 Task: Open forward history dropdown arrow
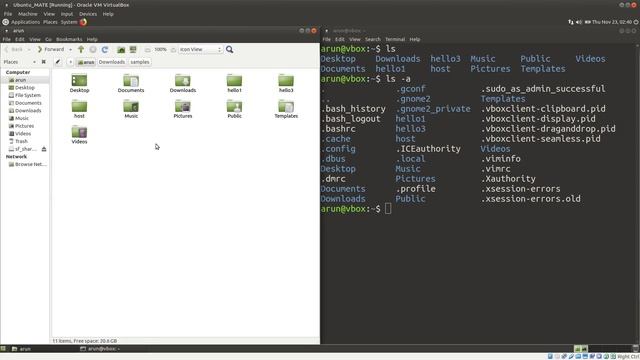click(x=70, y=49)
